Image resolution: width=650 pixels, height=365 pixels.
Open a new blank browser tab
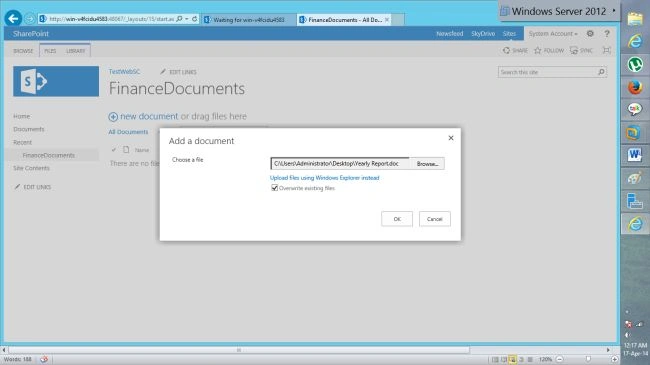coord(398,19)
